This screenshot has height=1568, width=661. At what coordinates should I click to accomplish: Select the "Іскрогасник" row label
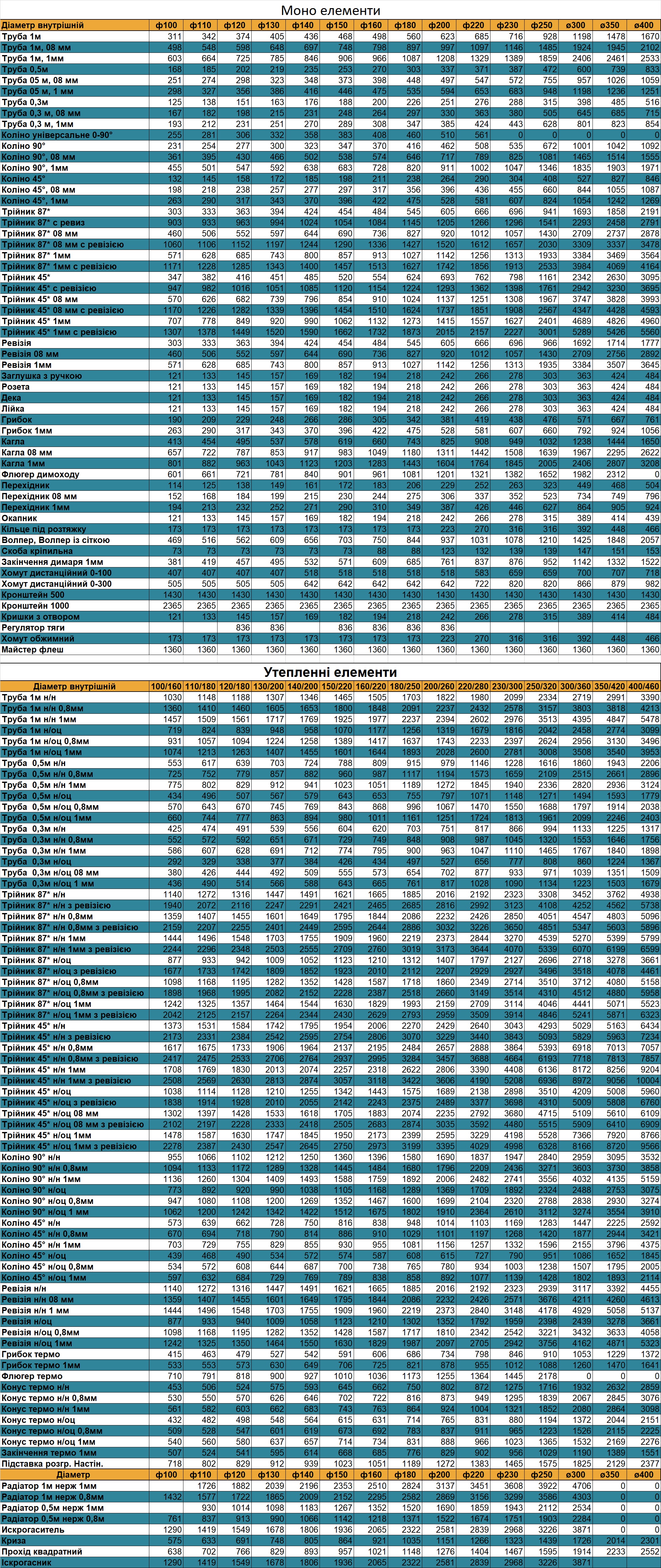click(27, 1563)
